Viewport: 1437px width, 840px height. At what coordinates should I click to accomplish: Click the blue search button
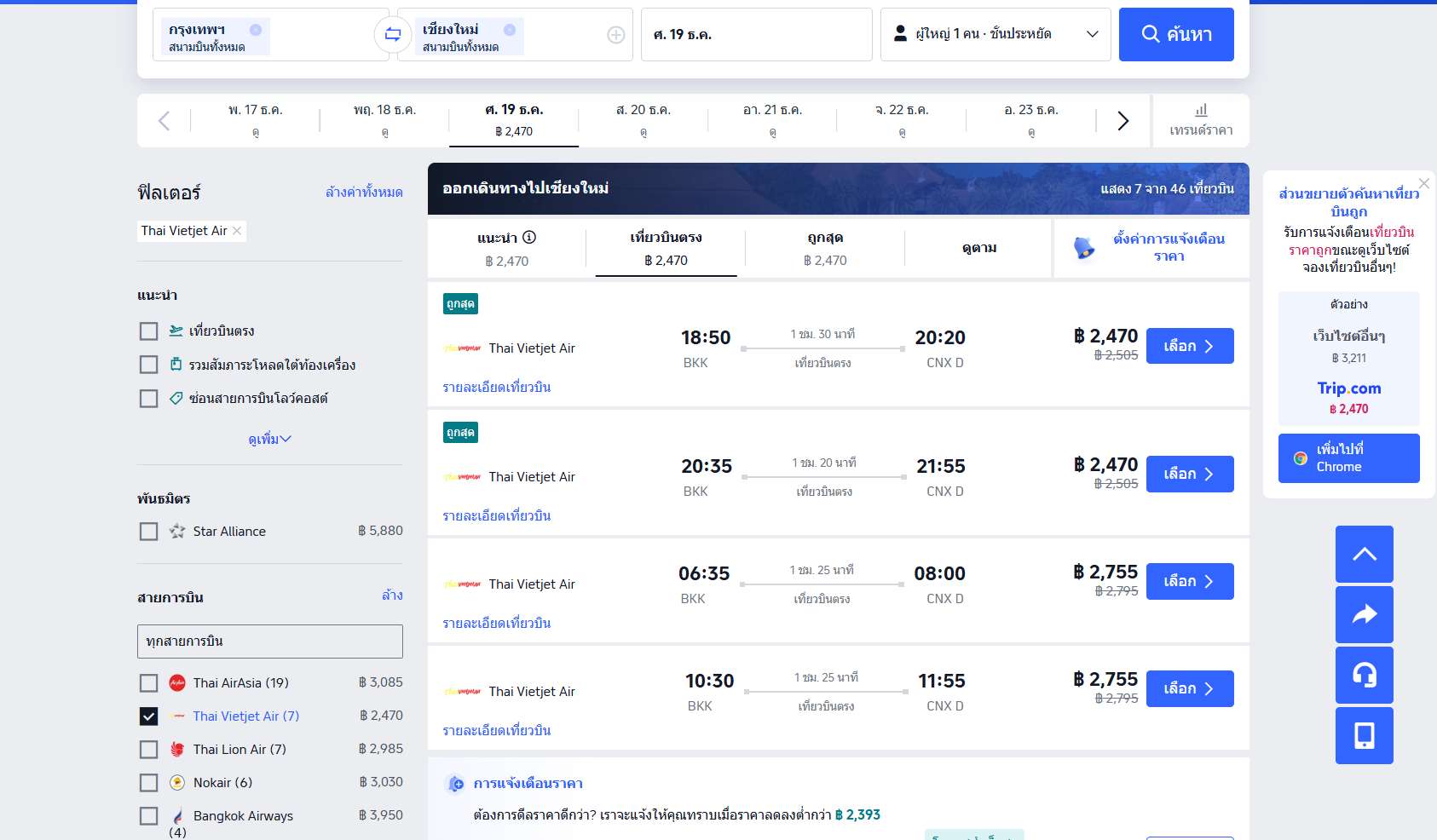click(1175, 35)
